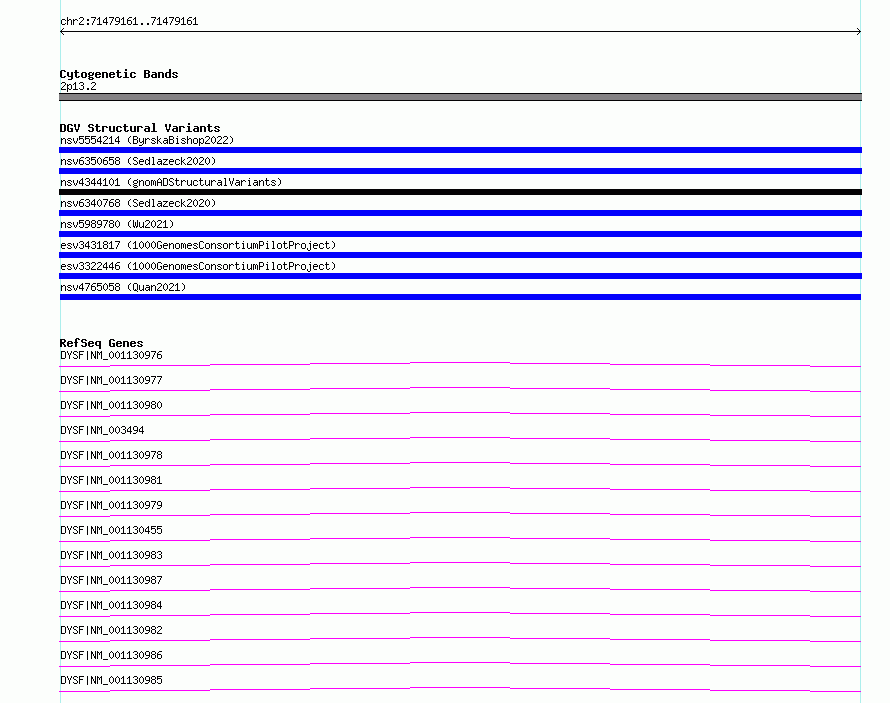Select transcript DYSF|NM_001130985
890x703 pixels.
click(x=111, y=680)
